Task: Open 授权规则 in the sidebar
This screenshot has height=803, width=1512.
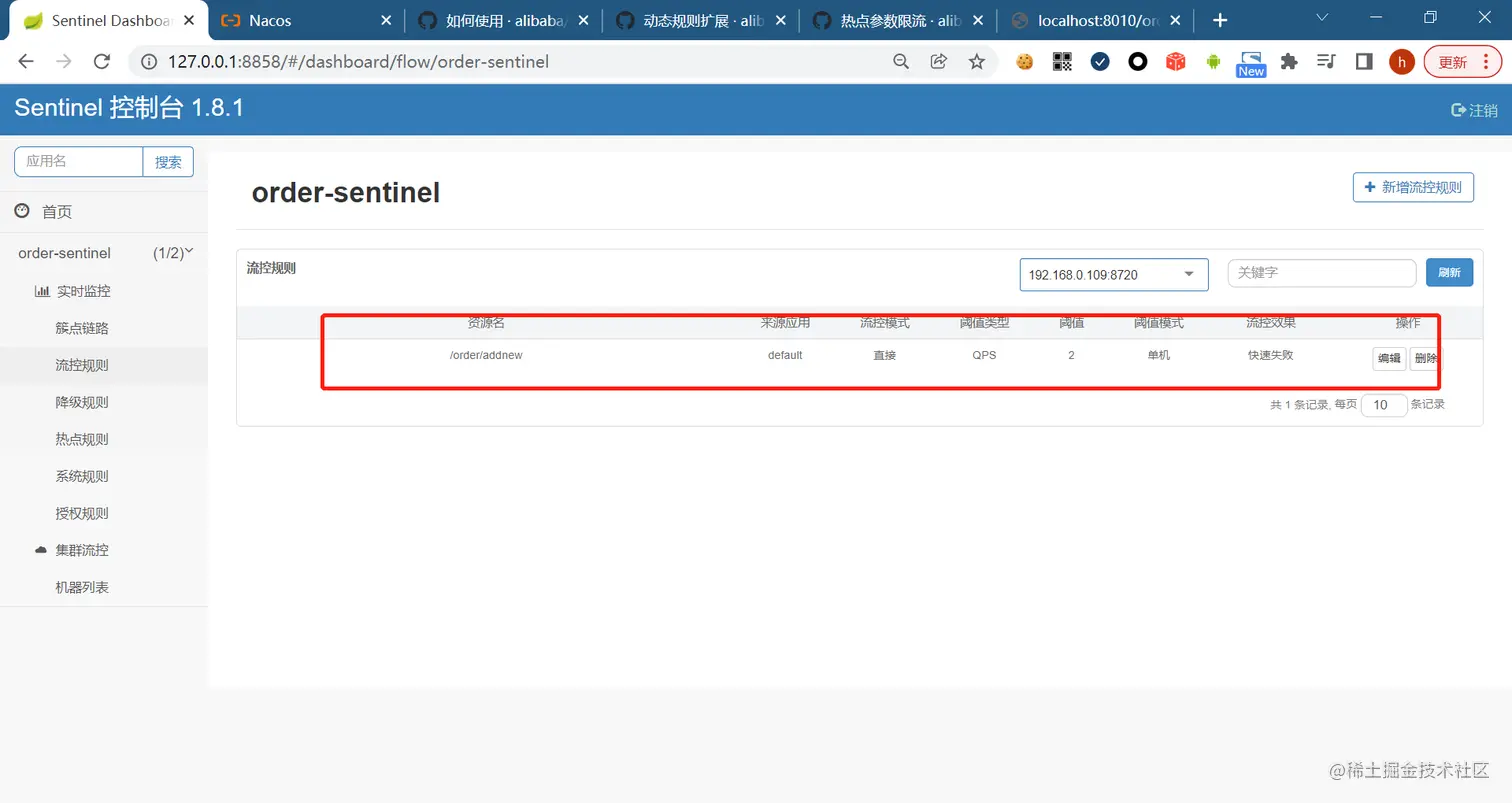Action: point(82,513)
